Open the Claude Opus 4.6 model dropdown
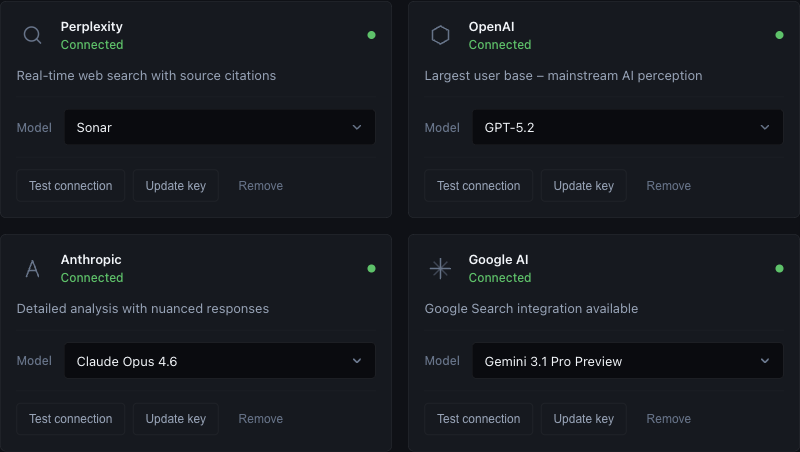This screenshot has height=452, width=800. click(x=220, y=361)
